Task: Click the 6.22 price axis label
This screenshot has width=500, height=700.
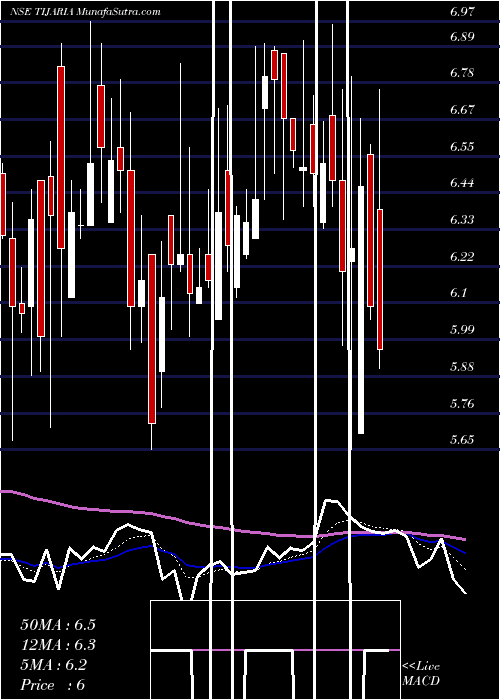Action: pos(462,257)
